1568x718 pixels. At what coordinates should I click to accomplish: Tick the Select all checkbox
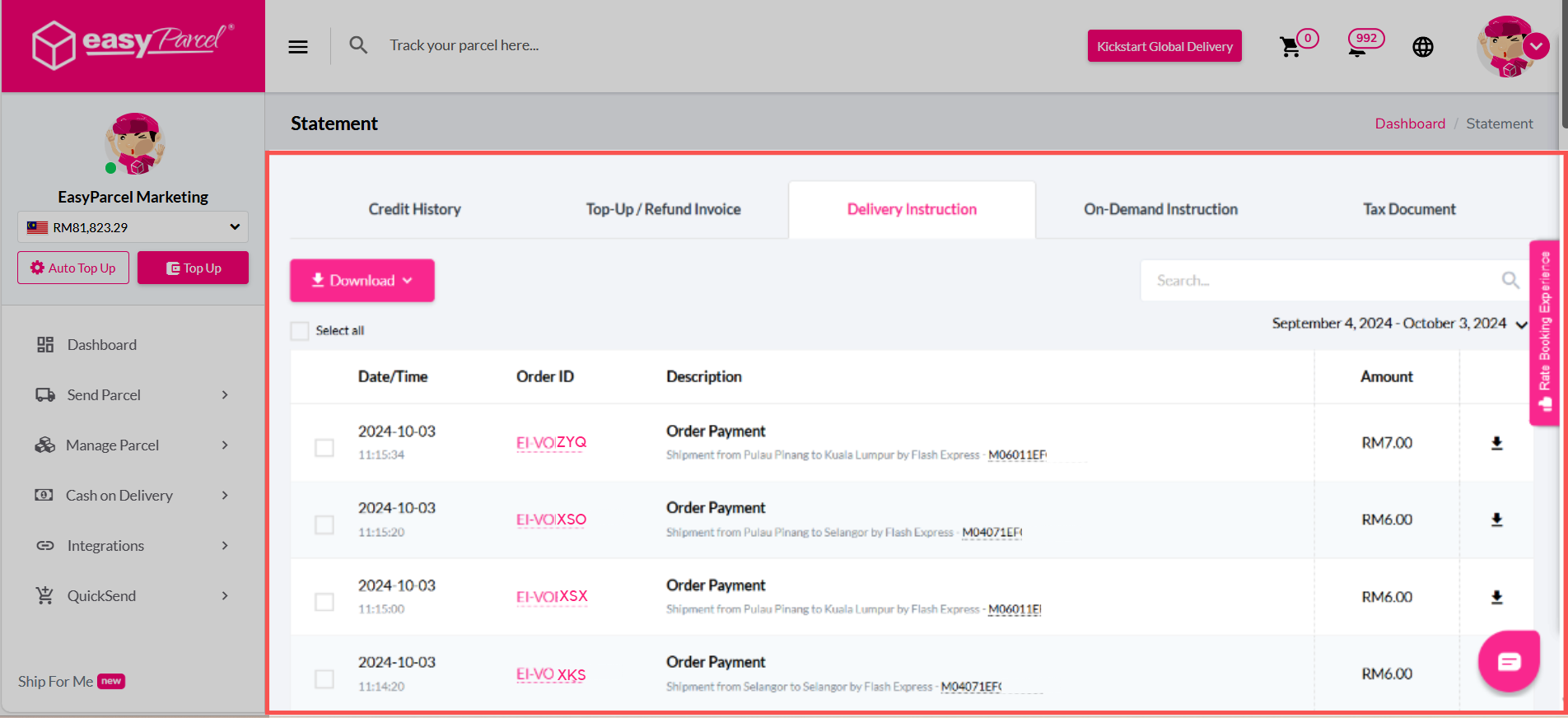pos(300,331)
